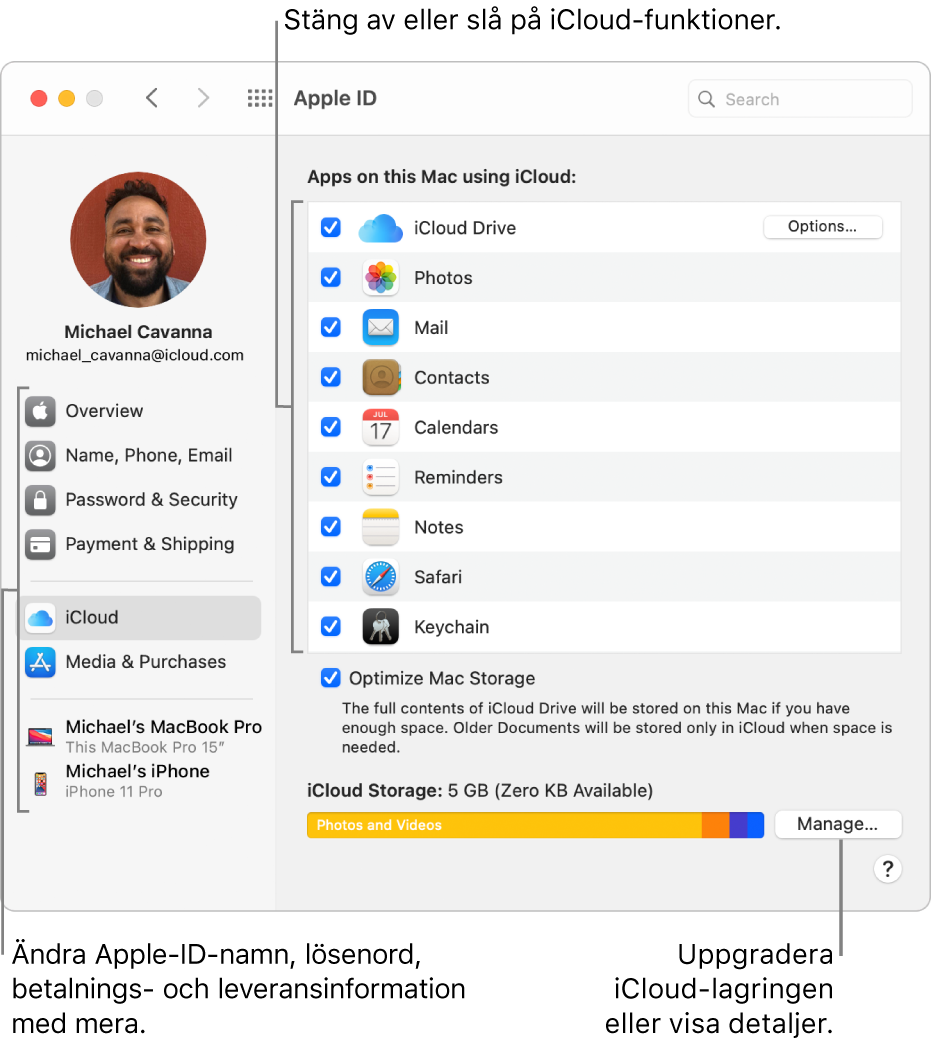This screenshot has width=931, height=1045.
Task: Click the Contacts app icon
Action: (x=381, y=377)
